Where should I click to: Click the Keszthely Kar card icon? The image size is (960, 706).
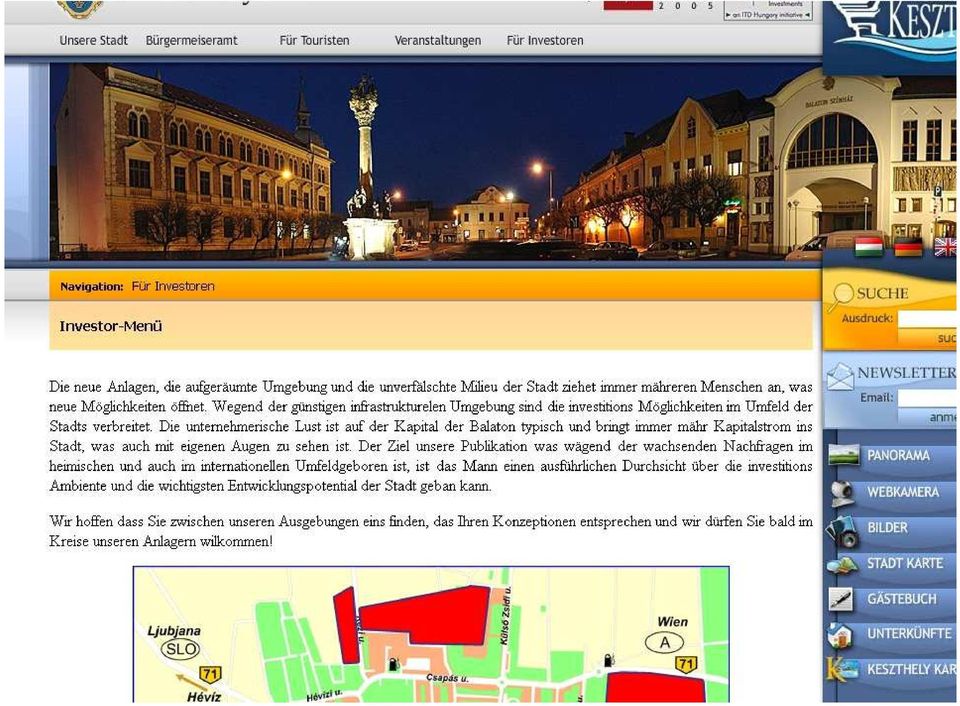842,670
